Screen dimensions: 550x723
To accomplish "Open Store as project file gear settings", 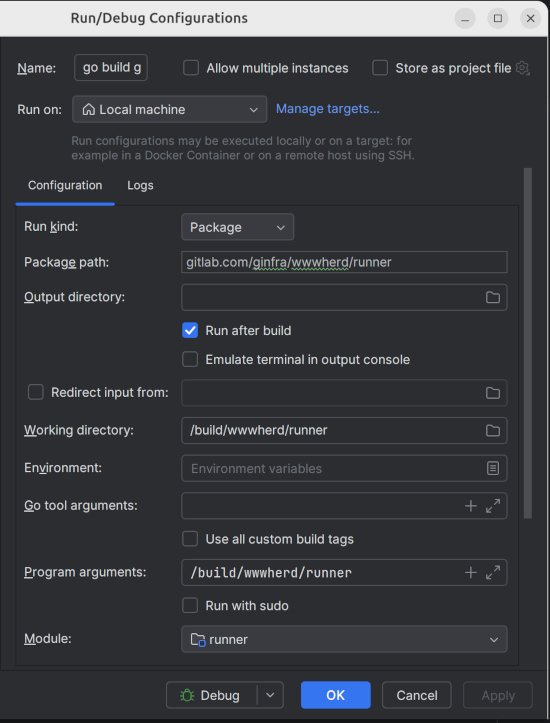I will click(522, 68).
